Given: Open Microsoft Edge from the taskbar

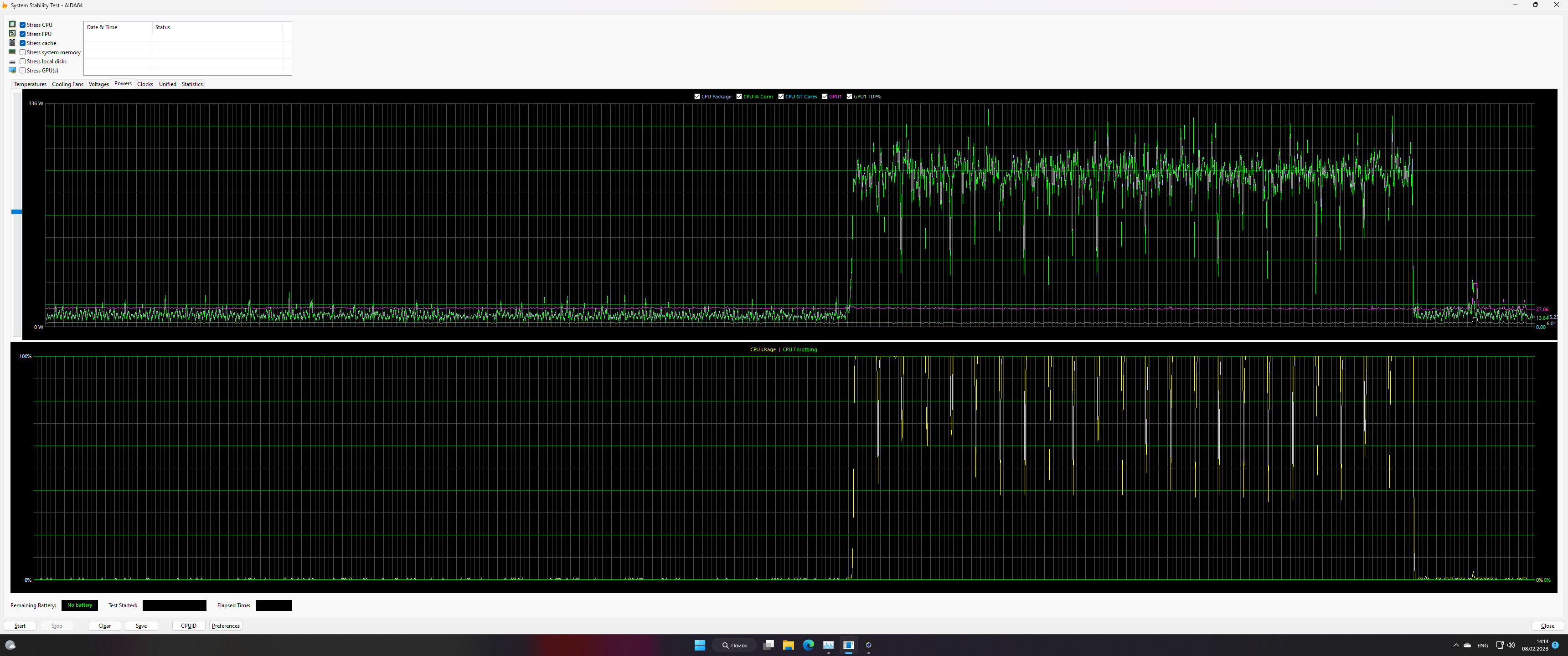Looking at the screenshot, I should point(808,645).
